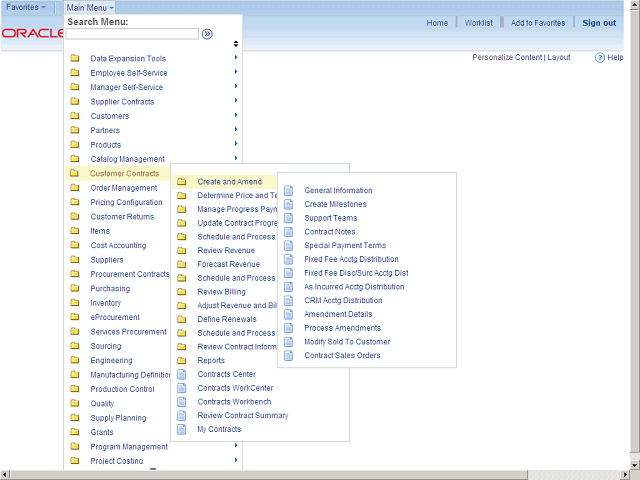Open the Worklist link
The height and width of the screenshot is (480, 640).
click(479, 23)
